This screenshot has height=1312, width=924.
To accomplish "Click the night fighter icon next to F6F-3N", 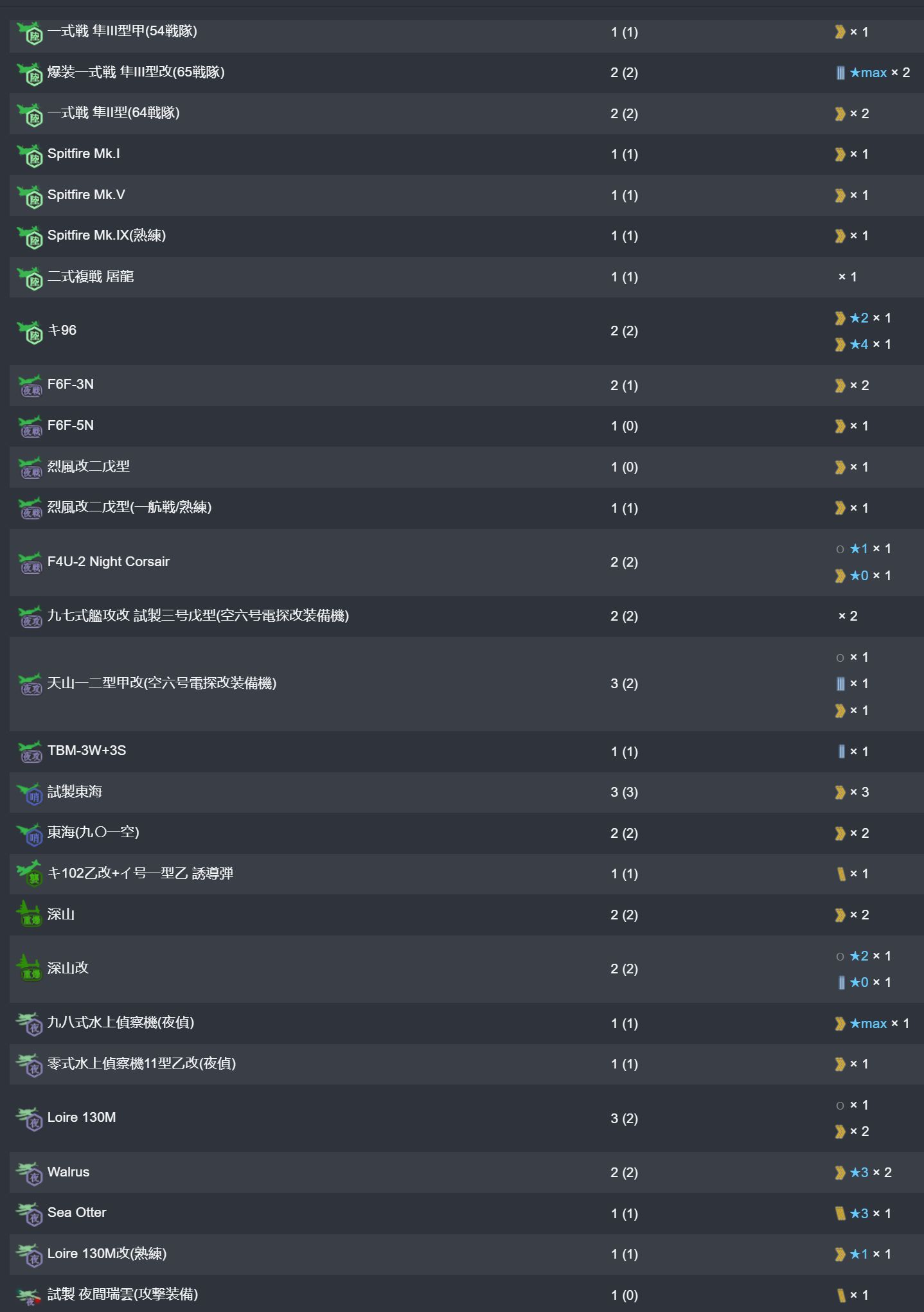I will [30, 386].
